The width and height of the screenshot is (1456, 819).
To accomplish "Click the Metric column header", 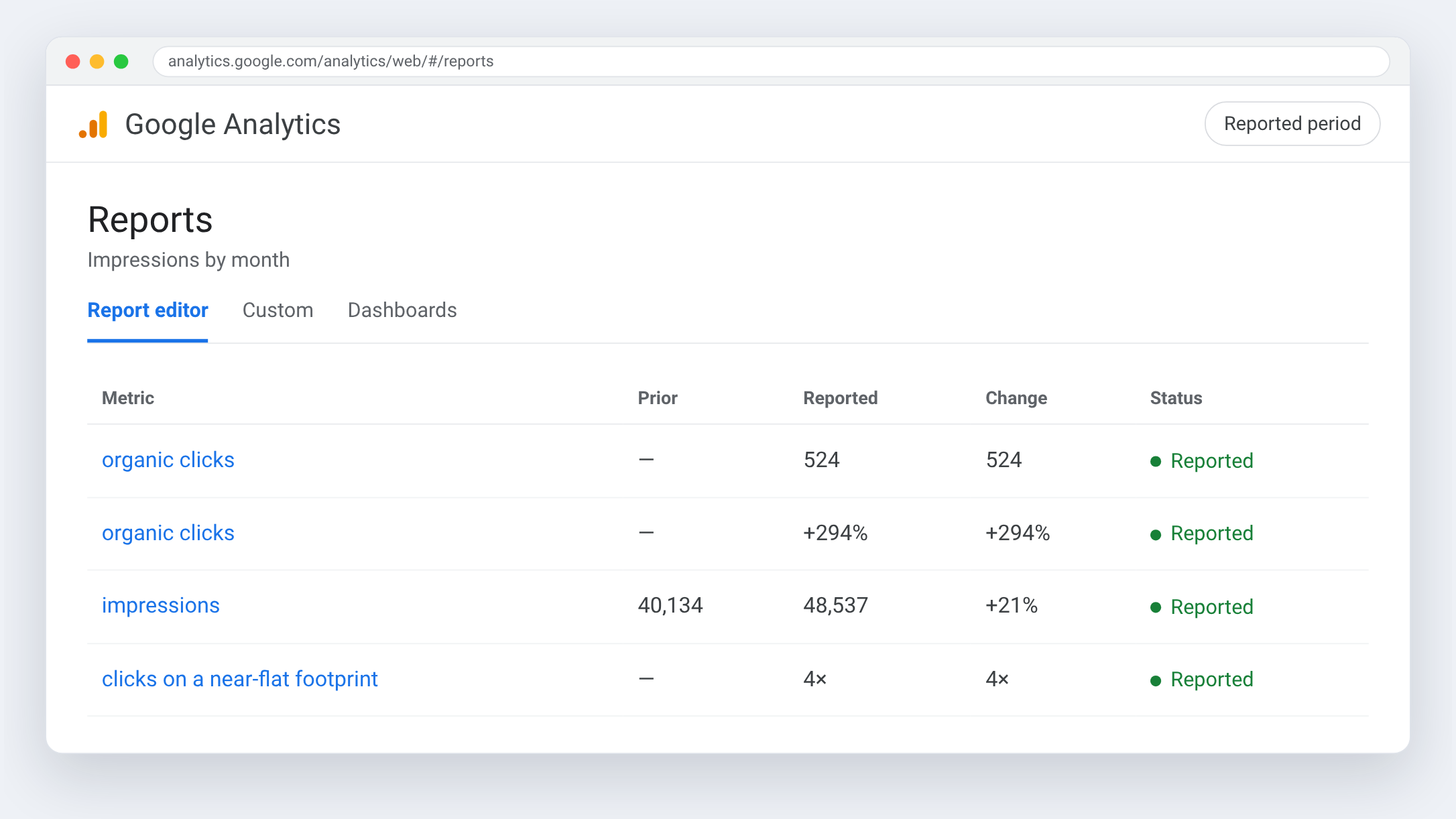I will (128, 398).
